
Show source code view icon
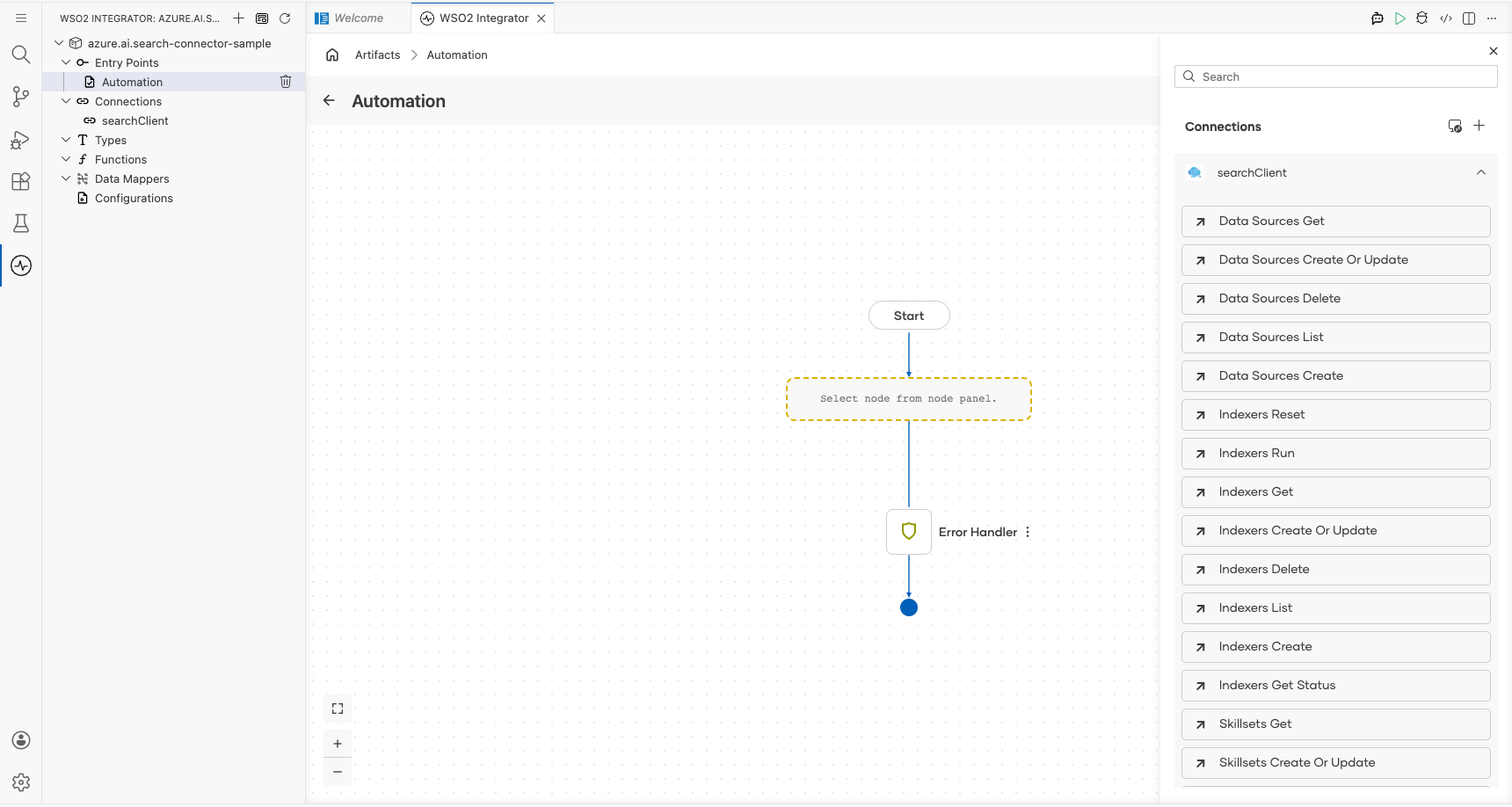[1446, 18]
